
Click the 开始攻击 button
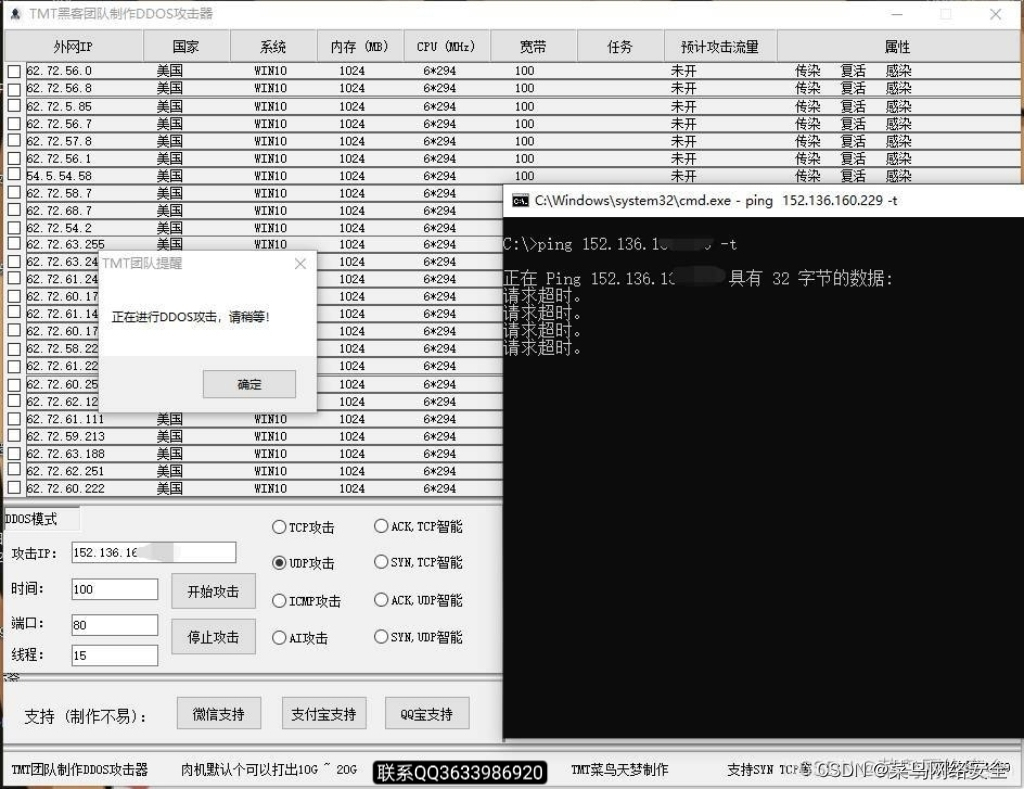tap(213, 590)
